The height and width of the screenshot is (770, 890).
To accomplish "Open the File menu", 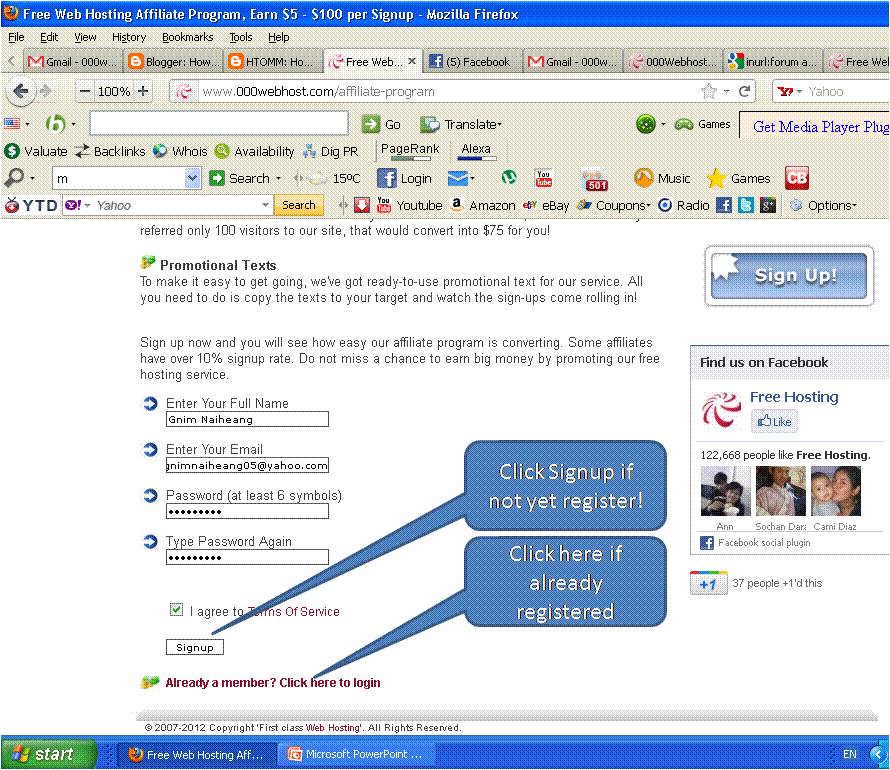I will pos(16,37).
